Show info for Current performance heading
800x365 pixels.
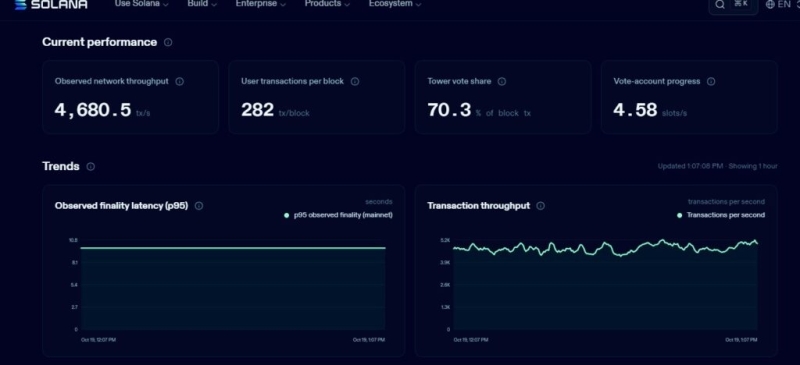tap(168, 42)
